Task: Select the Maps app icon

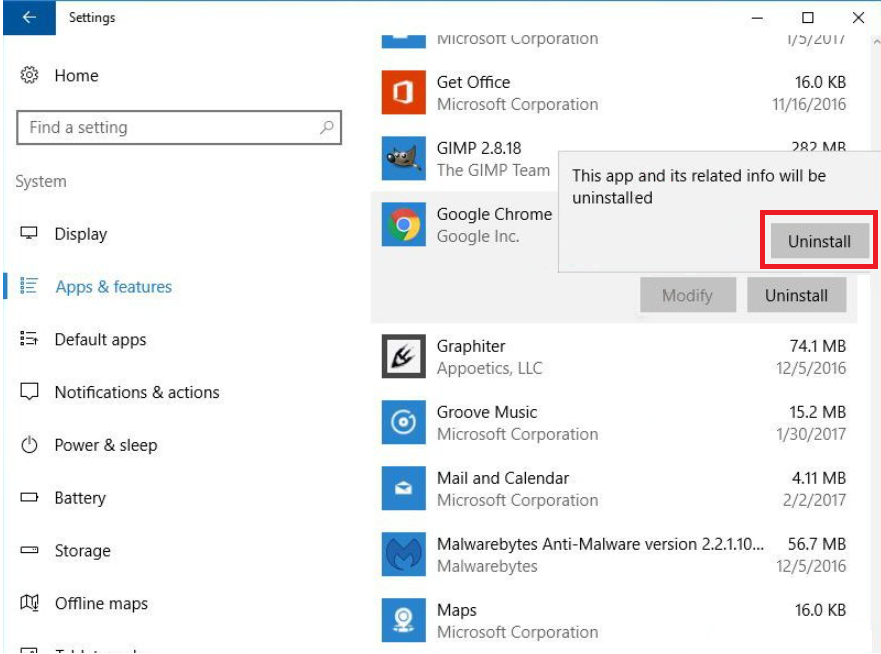Action: click(405, 621)
